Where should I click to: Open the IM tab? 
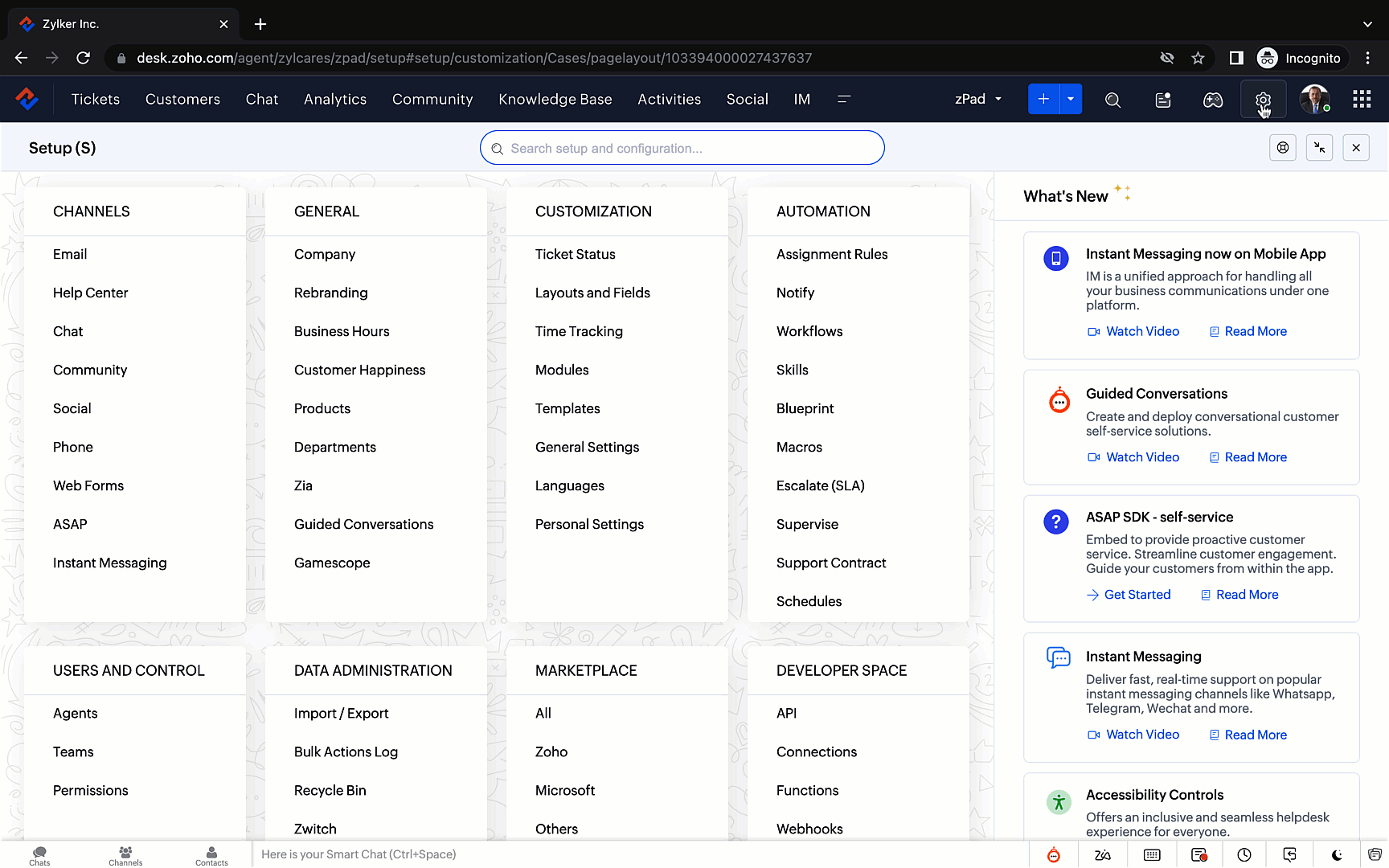(801, 99)
